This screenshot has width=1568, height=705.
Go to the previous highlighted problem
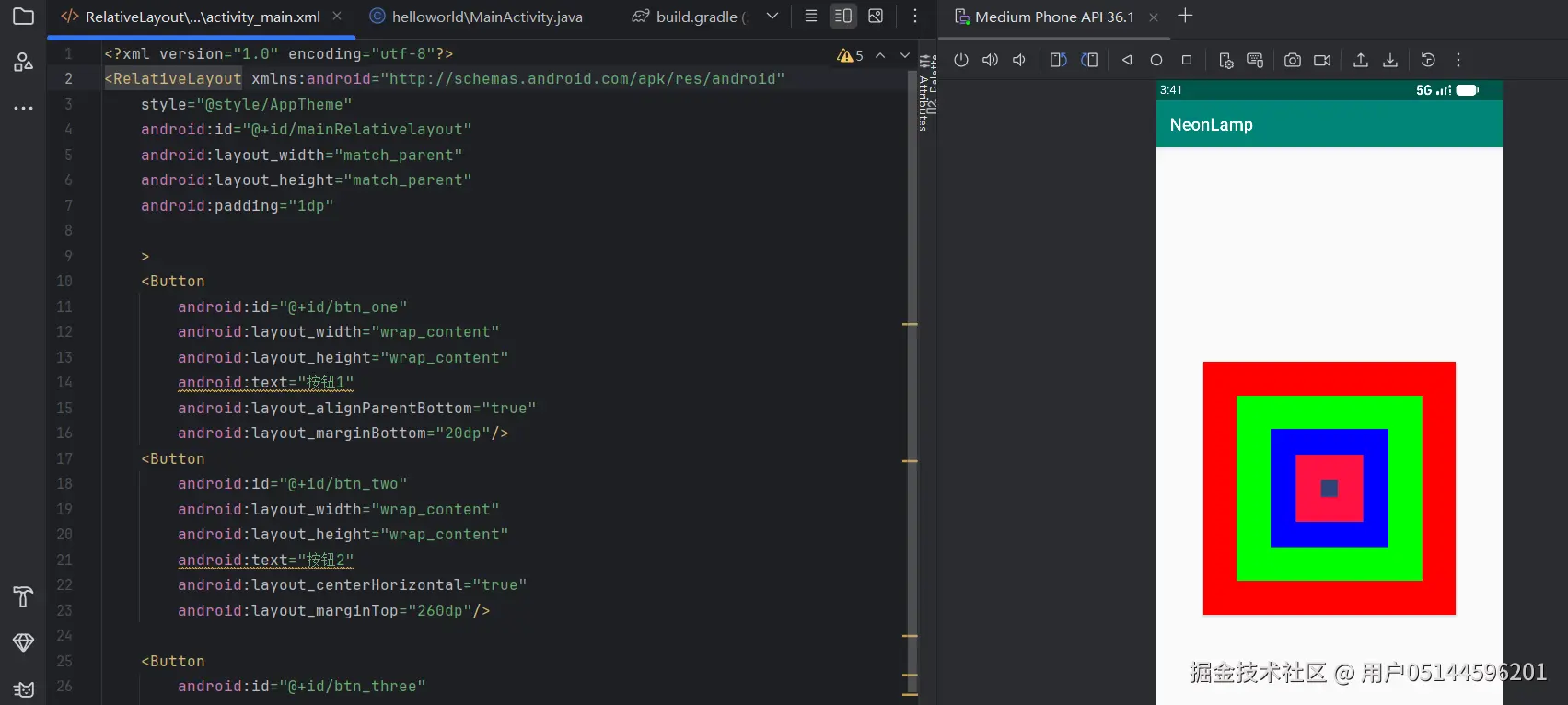pyautogui.click(x=880, y=55)
